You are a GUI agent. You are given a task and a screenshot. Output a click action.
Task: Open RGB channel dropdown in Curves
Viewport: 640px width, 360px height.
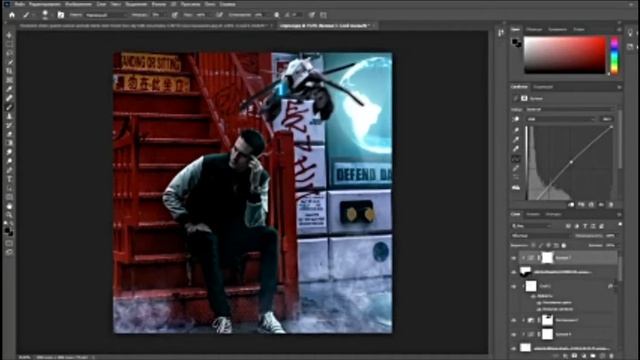(x=560, y=119)
